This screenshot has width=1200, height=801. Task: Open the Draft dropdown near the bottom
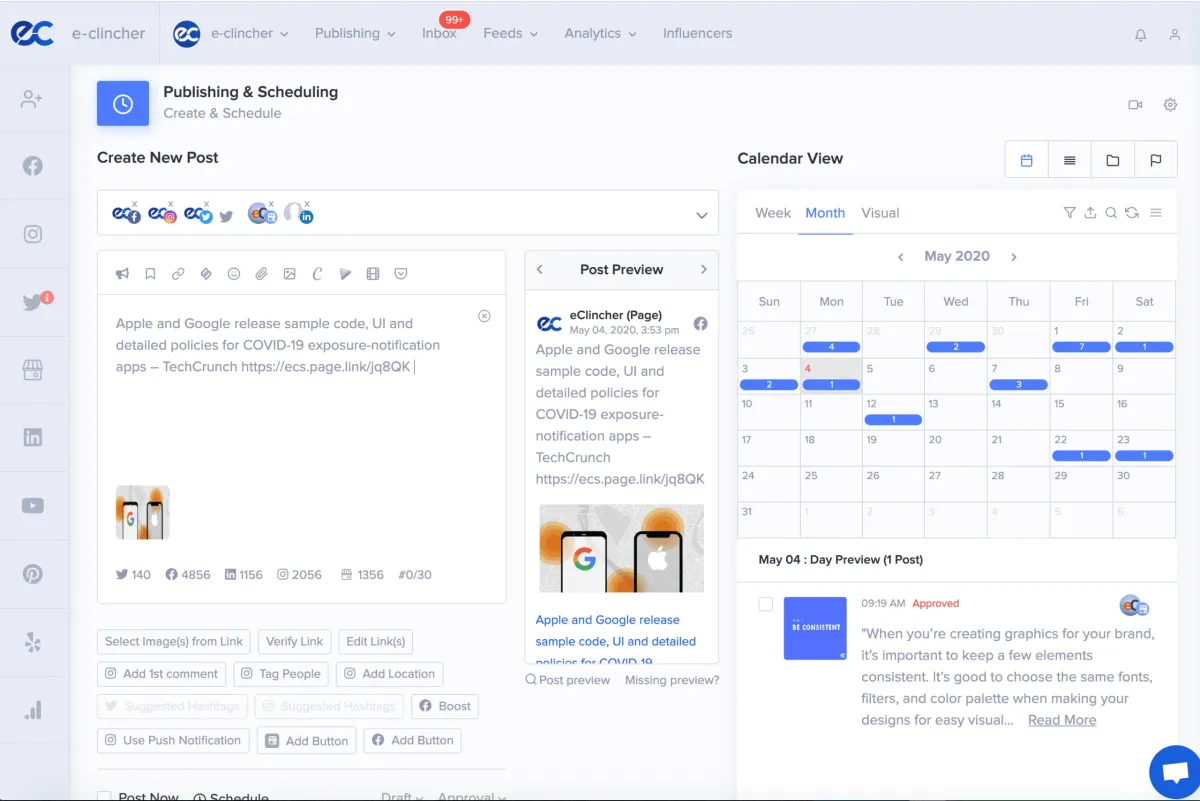pyautogui.click(x=401, y=796)
